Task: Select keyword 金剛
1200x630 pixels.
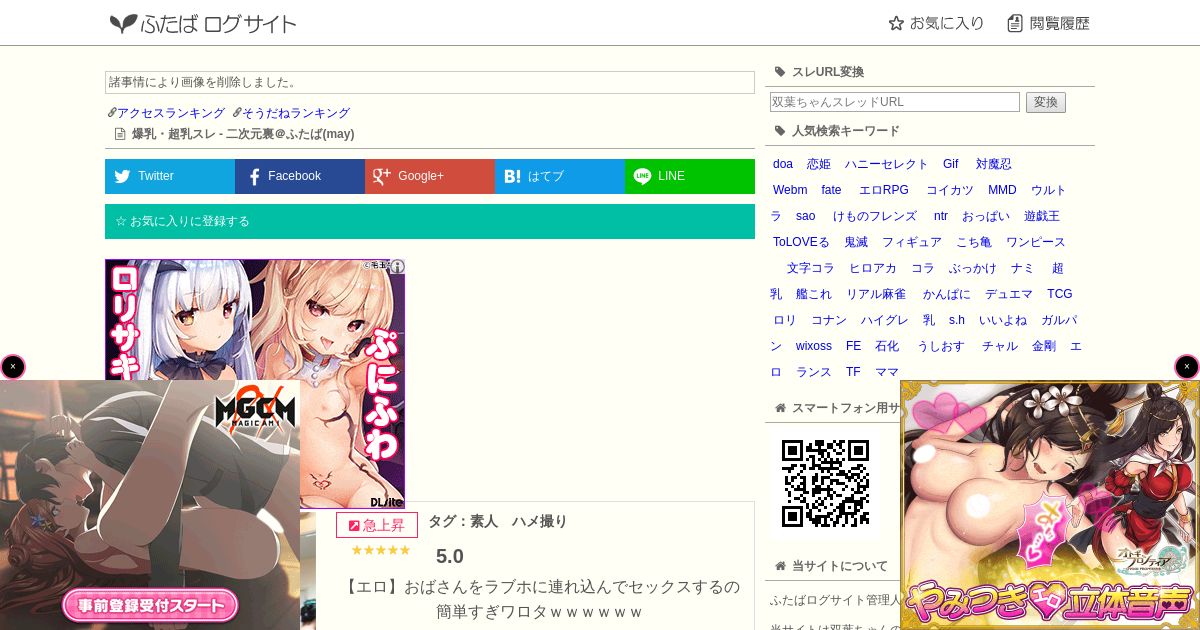Action: click(1044, 346)
